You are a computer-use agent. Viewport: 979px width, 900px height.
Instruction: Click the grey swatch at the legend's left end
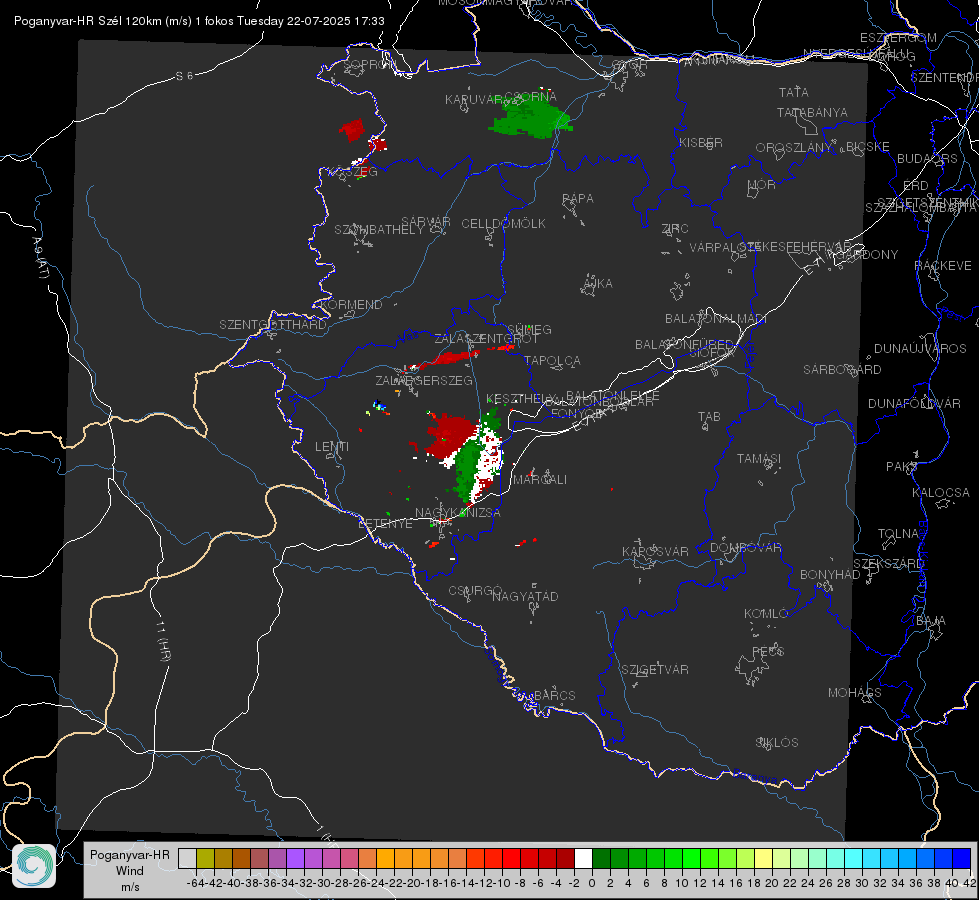[187, 858]
